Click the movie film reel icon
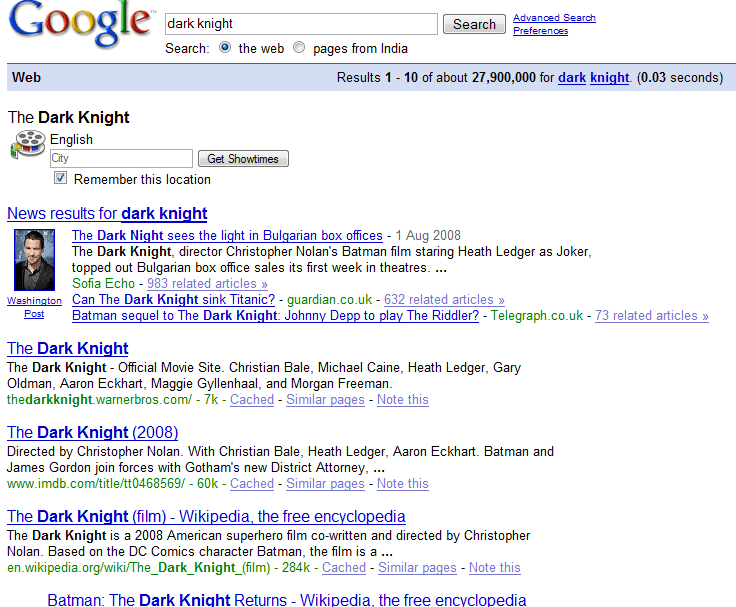 pos(28,145)
